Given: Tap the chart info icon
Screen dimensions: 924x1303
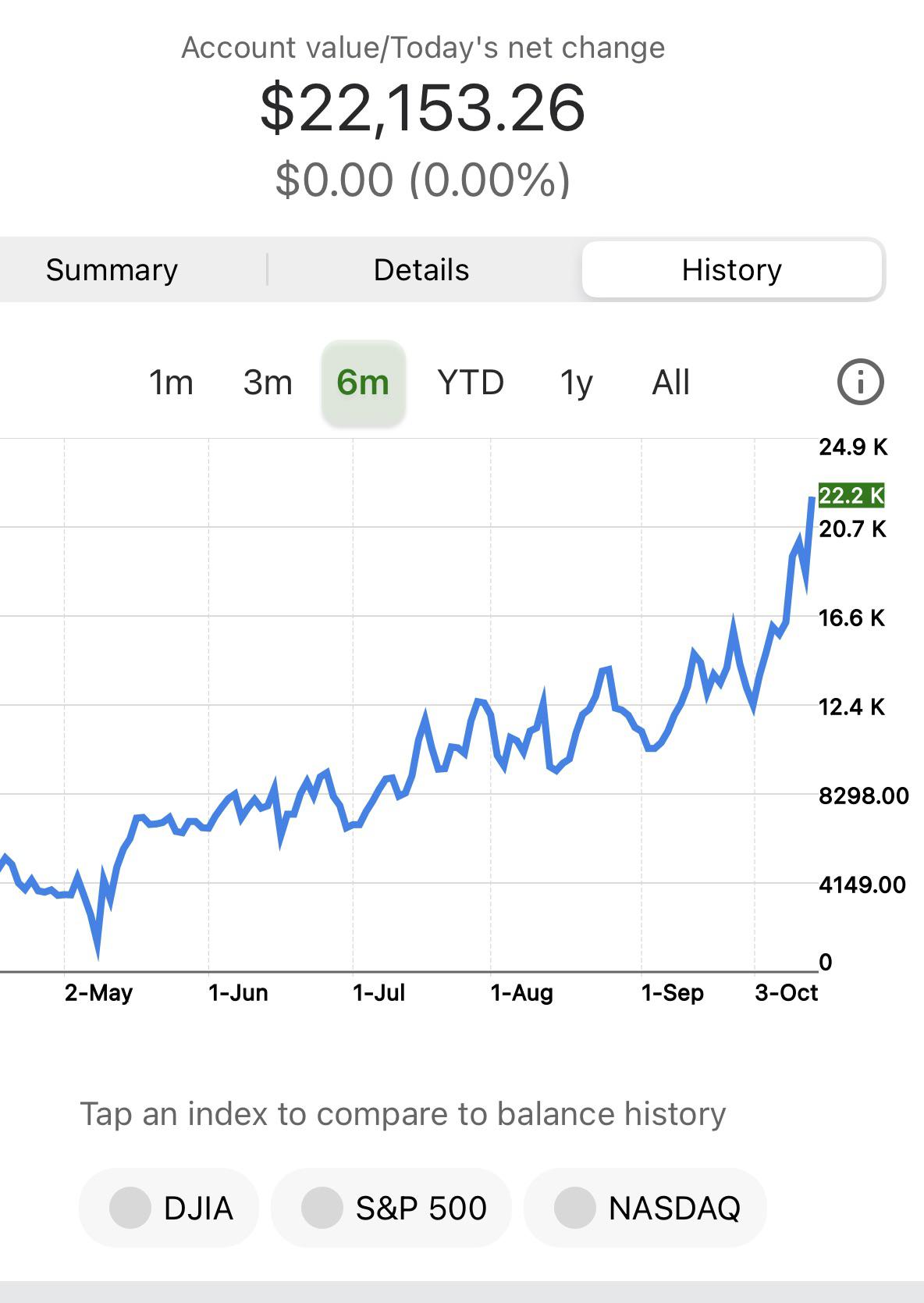Looking at the screenshot, I should (x=860, y=383).
